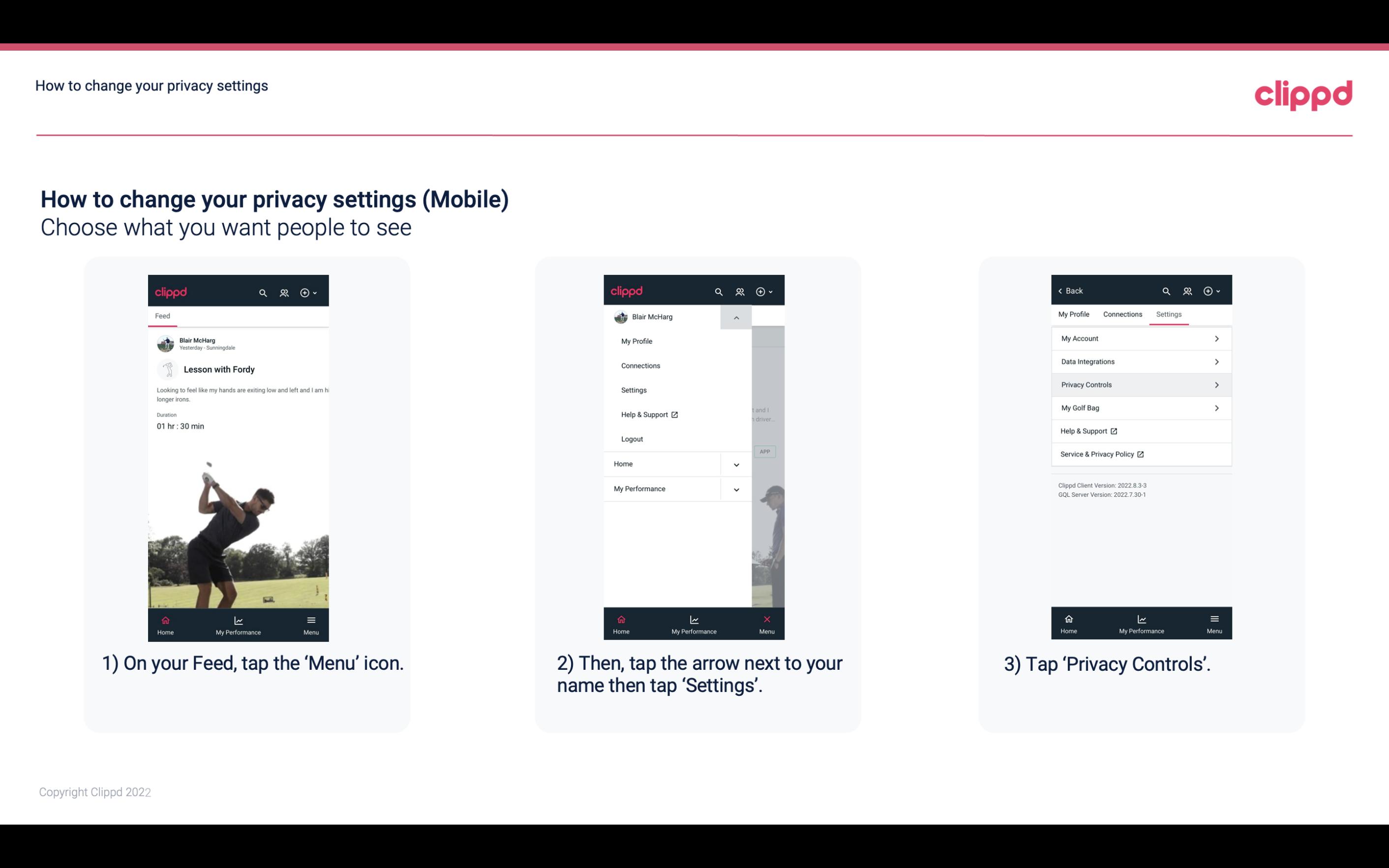
Task: Select Help & Support in navigation menu
Action: [648, 414]
